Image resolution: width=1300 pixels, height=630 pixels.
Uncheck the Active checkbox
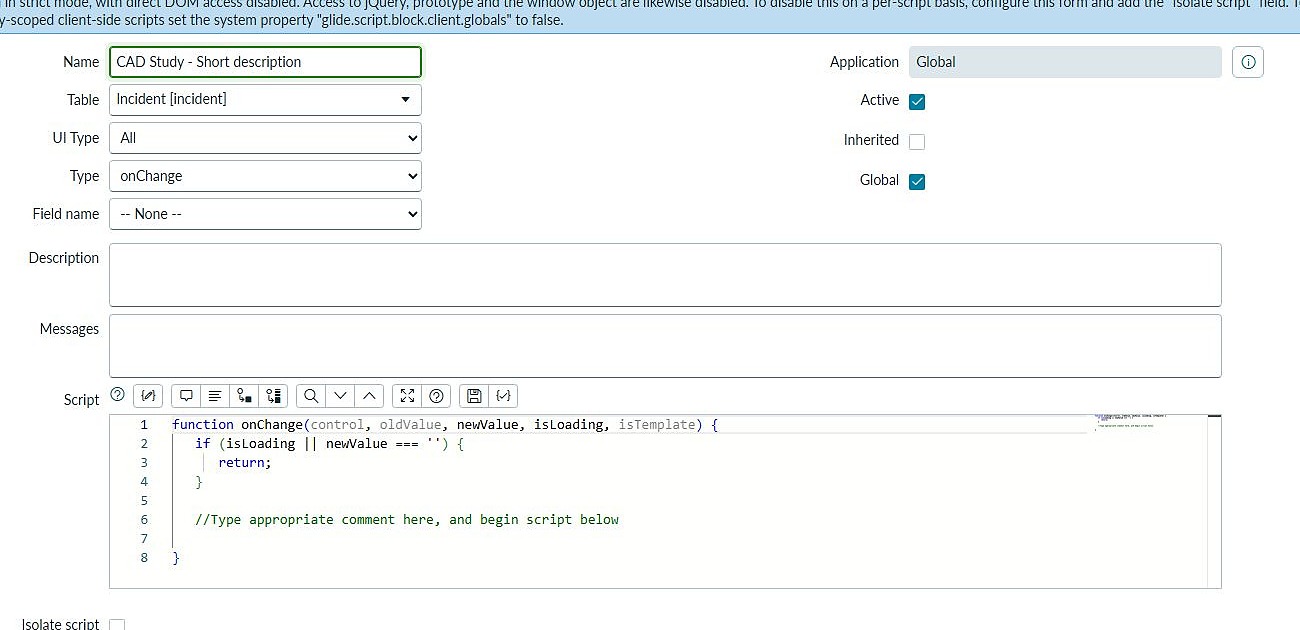917,101
